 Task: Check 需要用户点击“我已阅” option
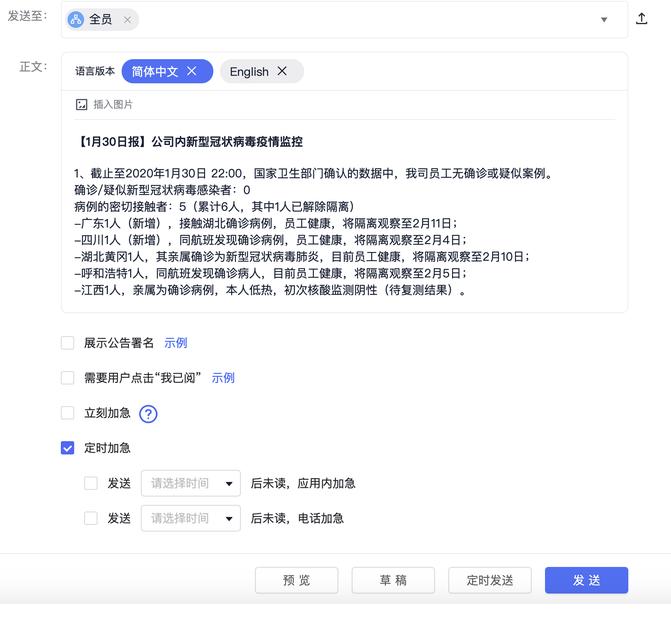(68, 378)
